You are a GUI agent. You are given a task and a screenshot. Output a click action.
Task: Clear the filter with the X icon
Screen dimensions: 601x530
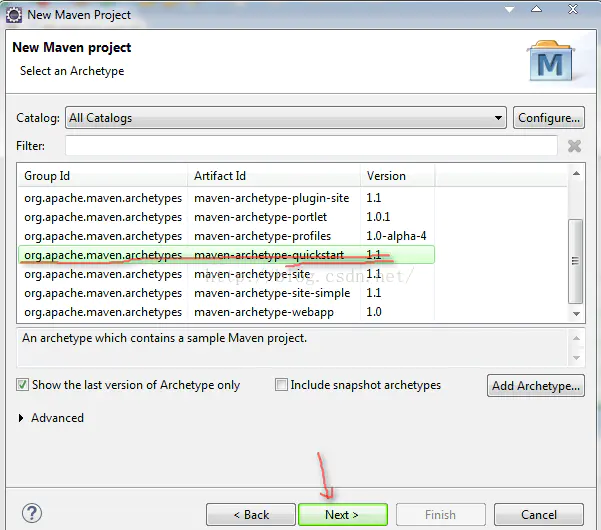click(574, 146)
